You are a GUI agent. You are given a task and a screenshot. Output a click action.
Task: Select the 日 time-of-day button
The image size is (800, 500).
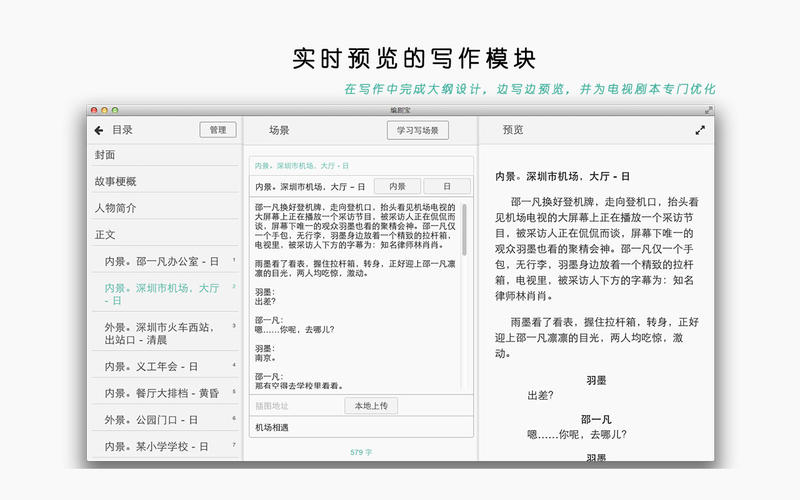447,187
